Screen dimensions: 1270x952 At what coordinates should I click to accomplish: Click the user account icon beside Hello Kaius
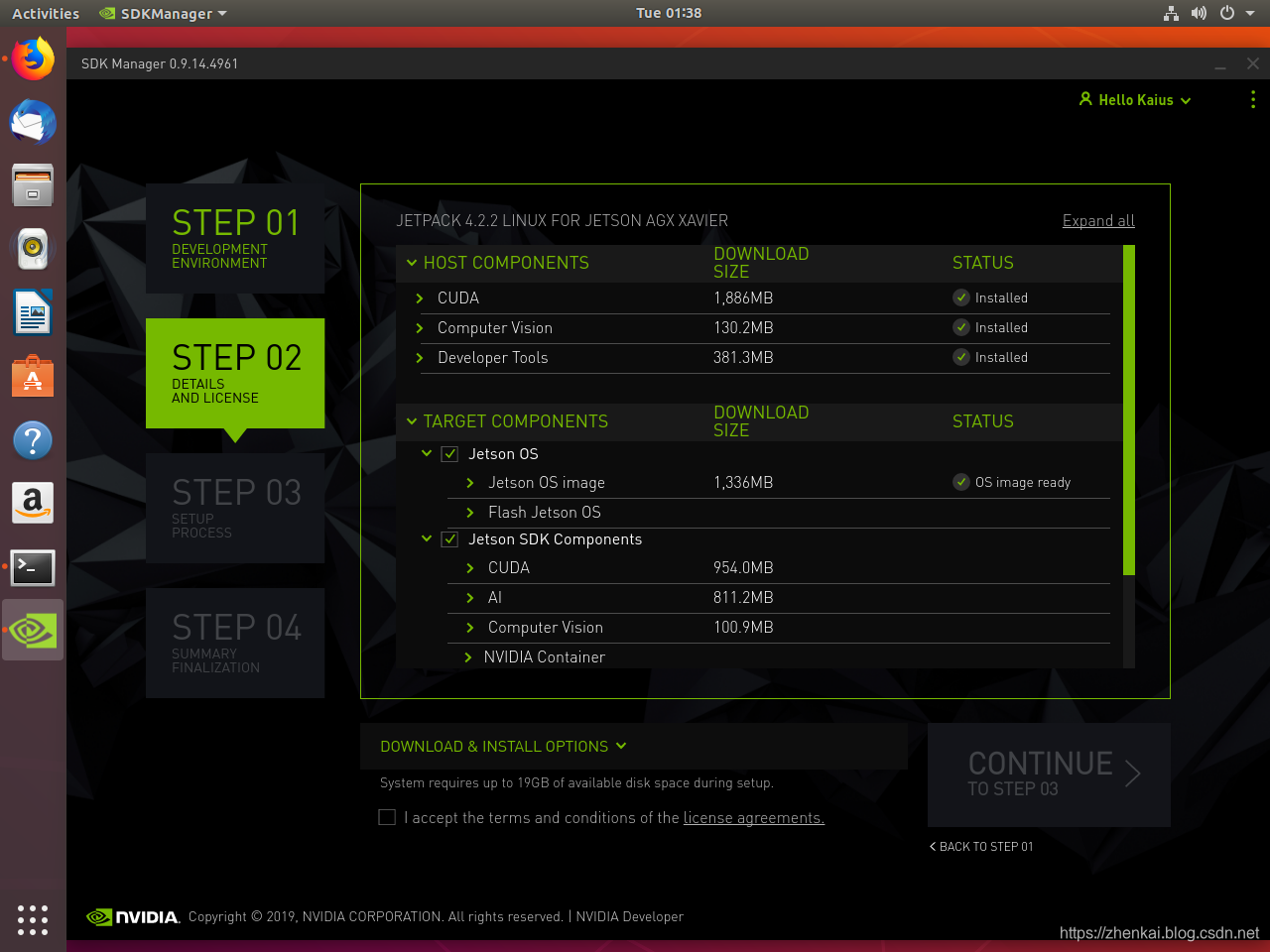(1085, 99)
